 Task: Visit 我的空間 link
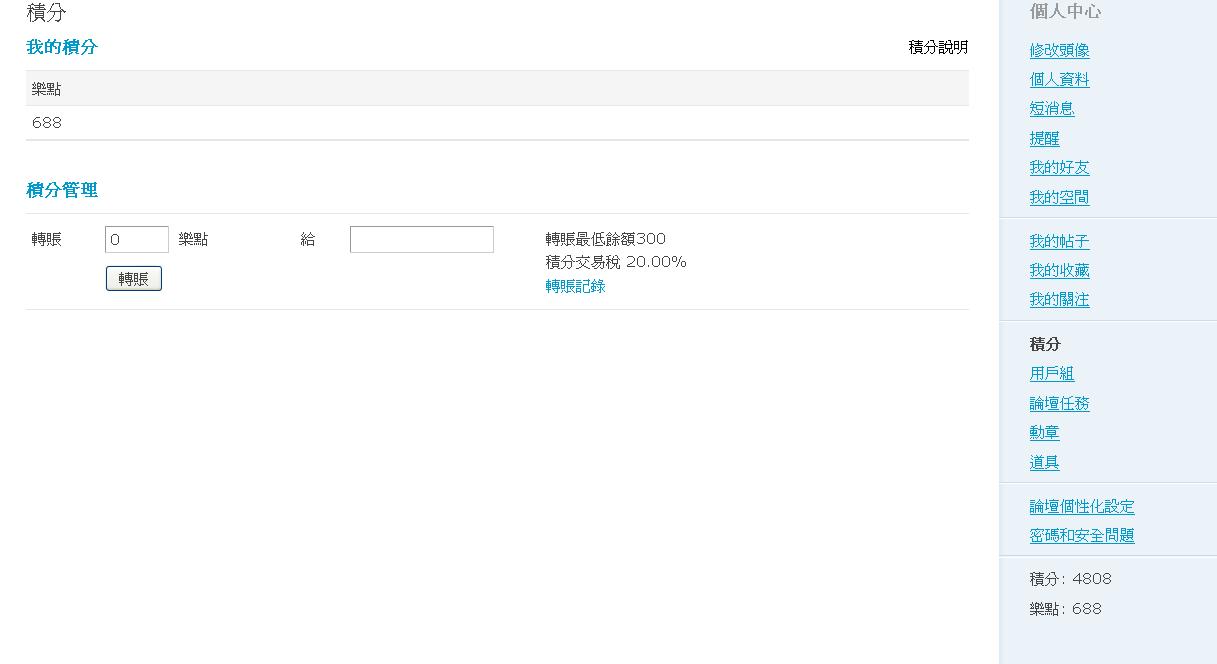(x=1060, y=197)
